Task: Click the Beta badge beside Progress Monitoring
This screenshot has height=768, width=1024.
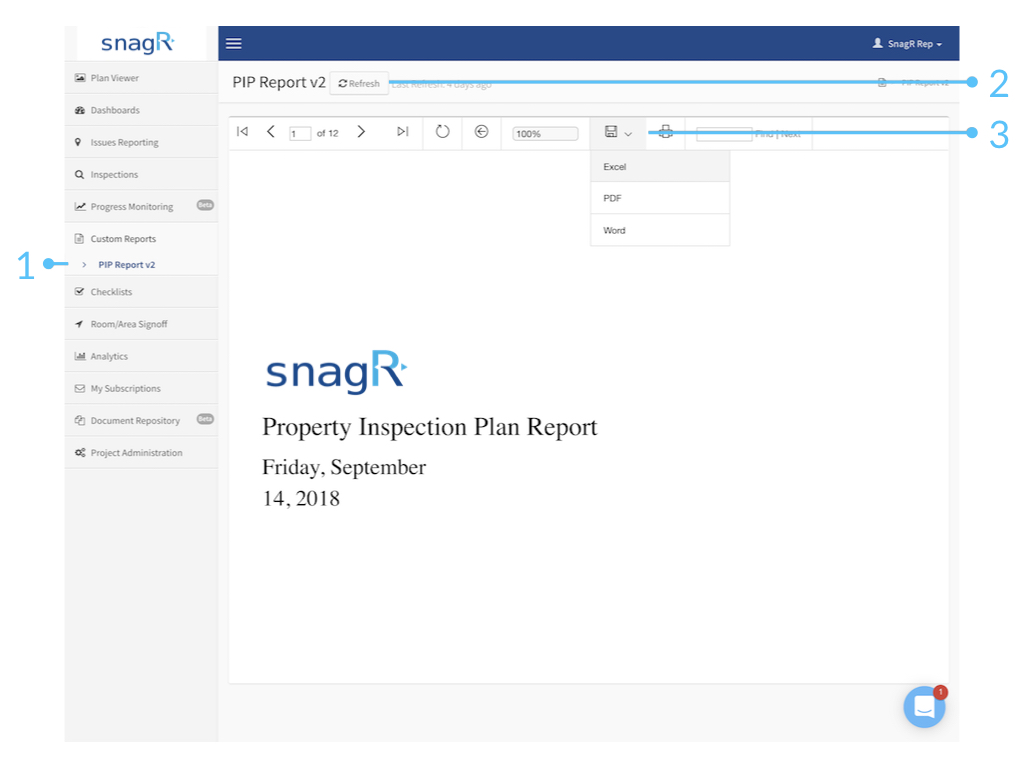Action: pyautogui.click(x=205, y=205)
